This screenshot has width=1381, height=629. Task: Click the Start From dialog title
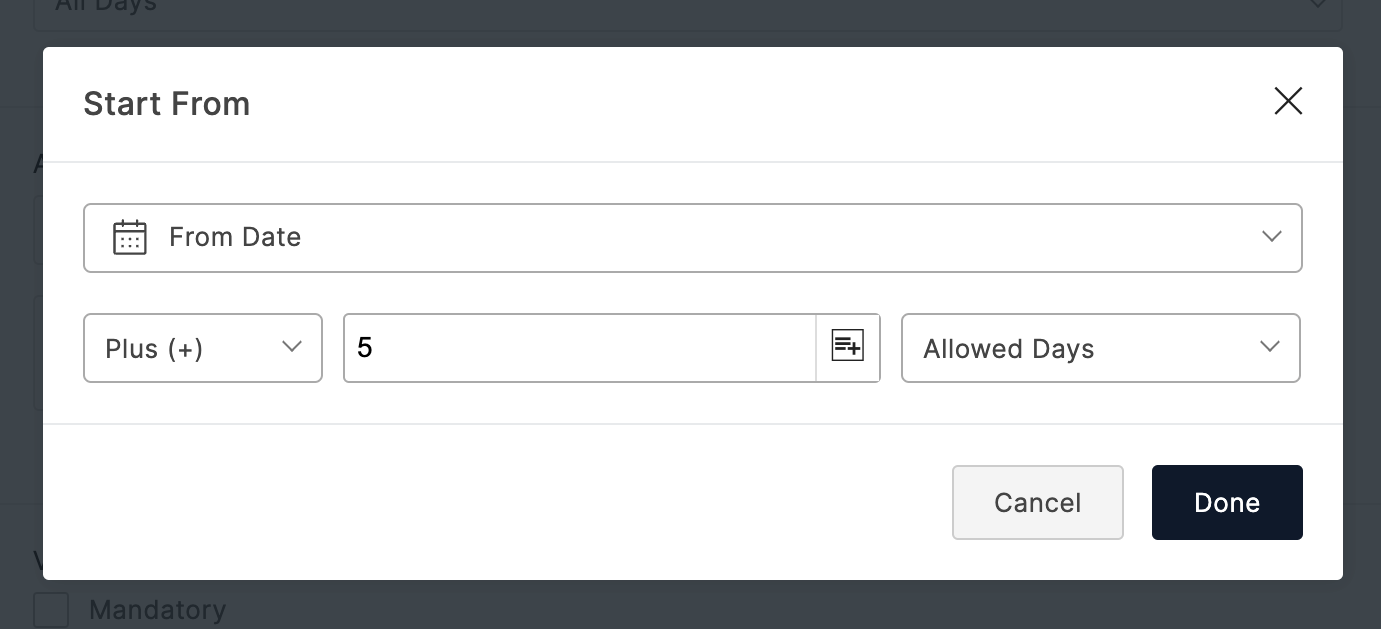click(x=167, y=104)
